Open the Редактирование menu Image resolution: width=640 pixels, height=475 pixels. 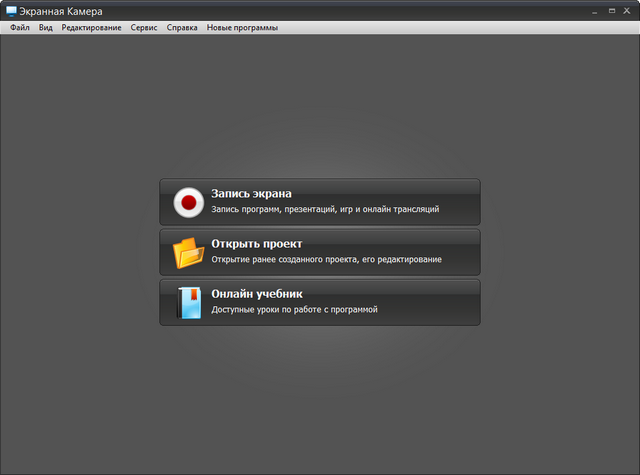tap(91, 28)
